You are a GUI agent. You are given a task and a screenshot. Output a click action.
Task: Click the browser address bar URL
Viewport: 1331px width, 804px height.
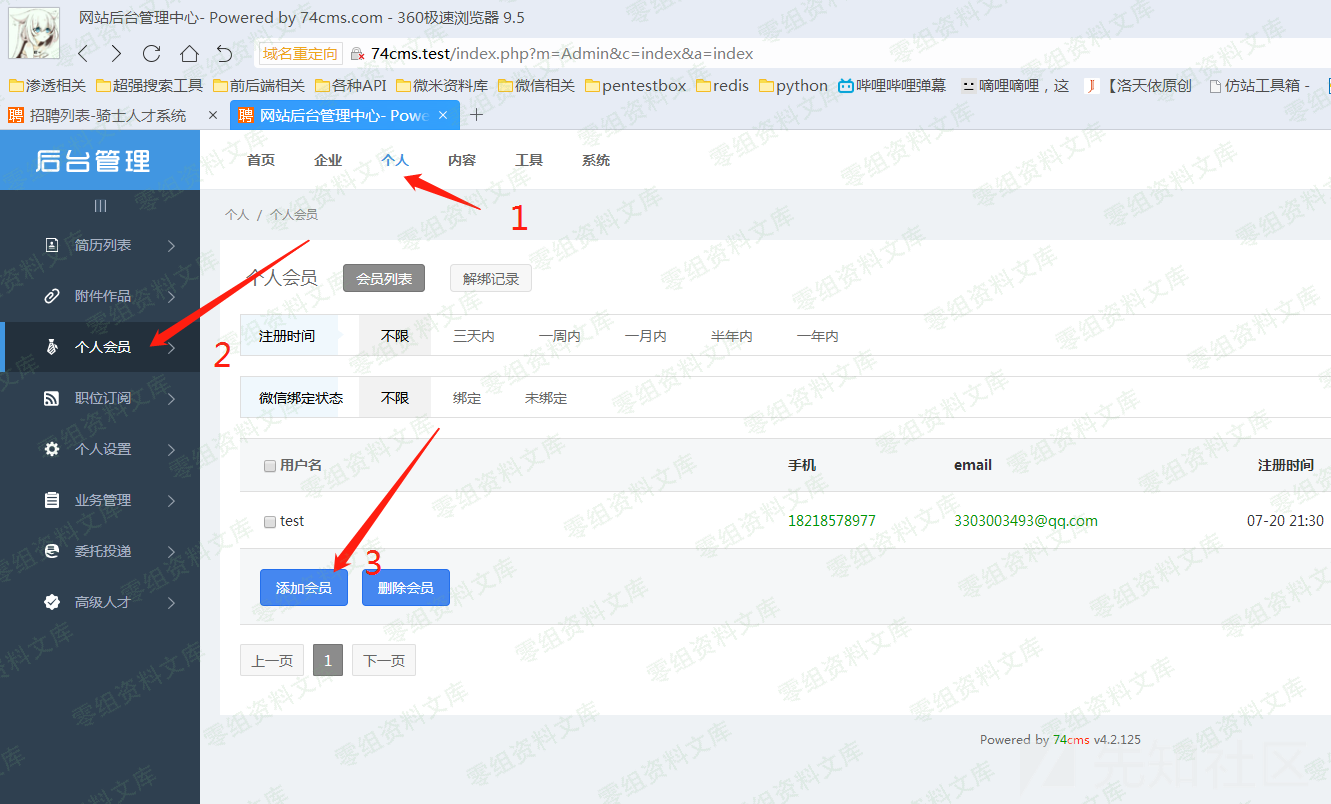point(561,54)
